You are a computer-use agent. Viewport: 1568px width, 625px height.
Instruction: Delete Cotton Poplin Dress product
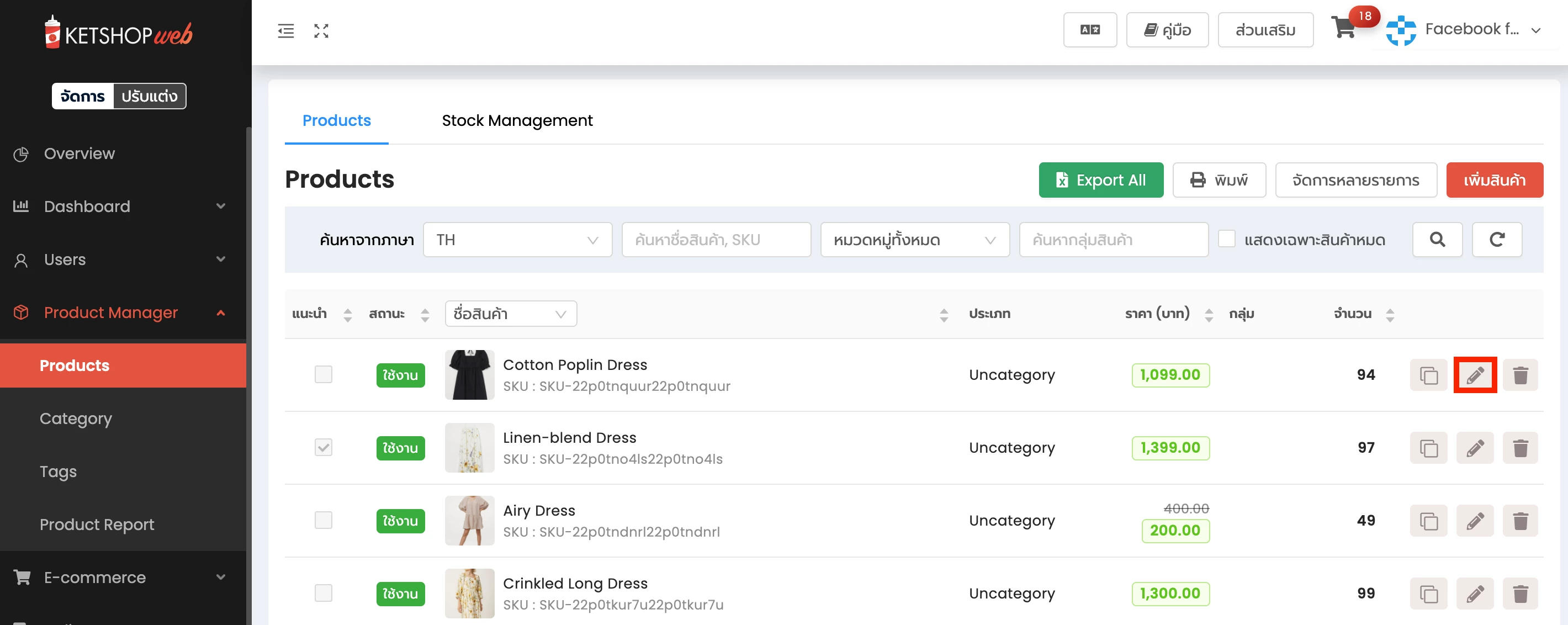[x=1520, y=375]
